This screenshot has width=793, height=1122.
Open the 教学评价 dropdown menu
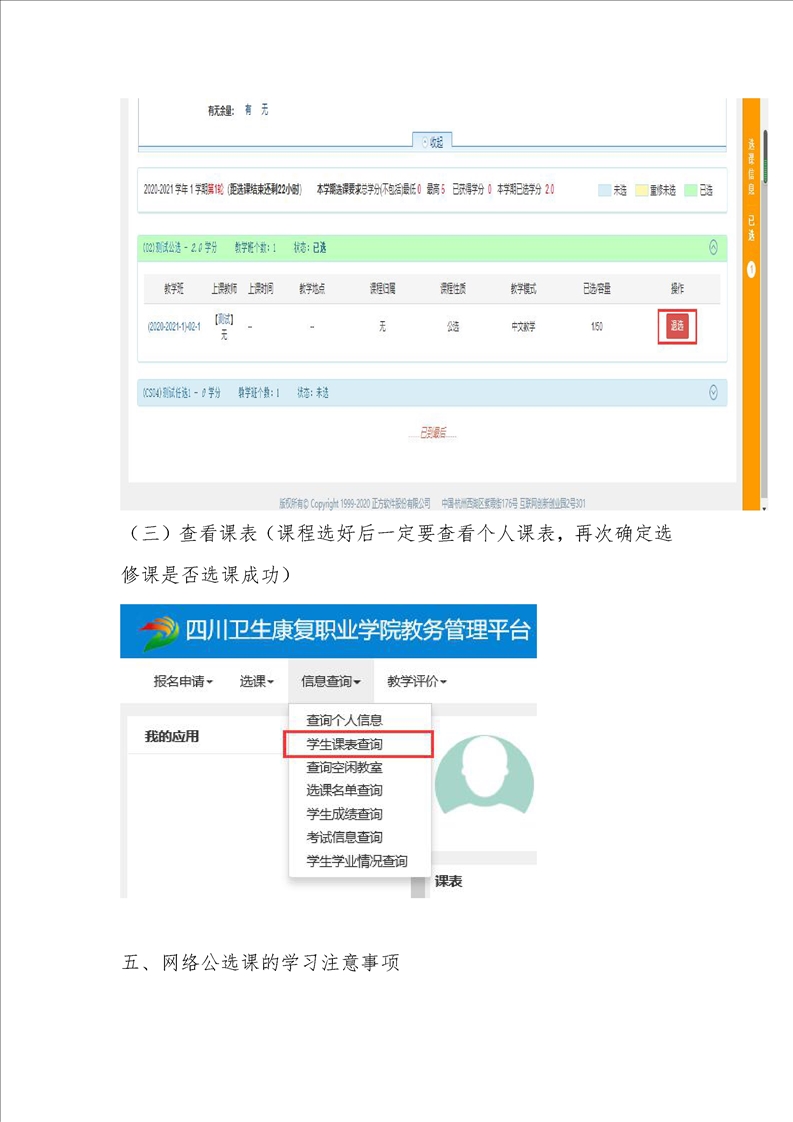[417, 681]
